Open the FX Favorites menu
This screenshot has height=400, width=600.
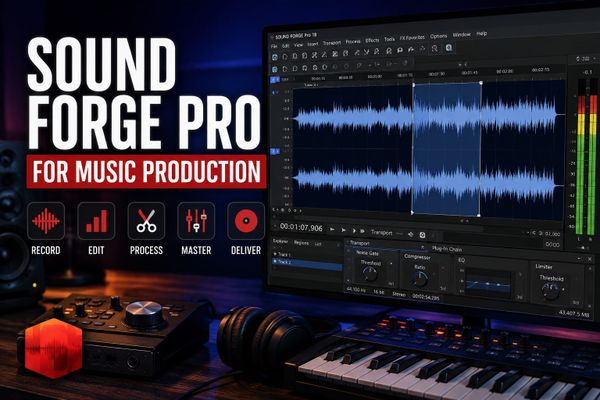click(412, 38)
